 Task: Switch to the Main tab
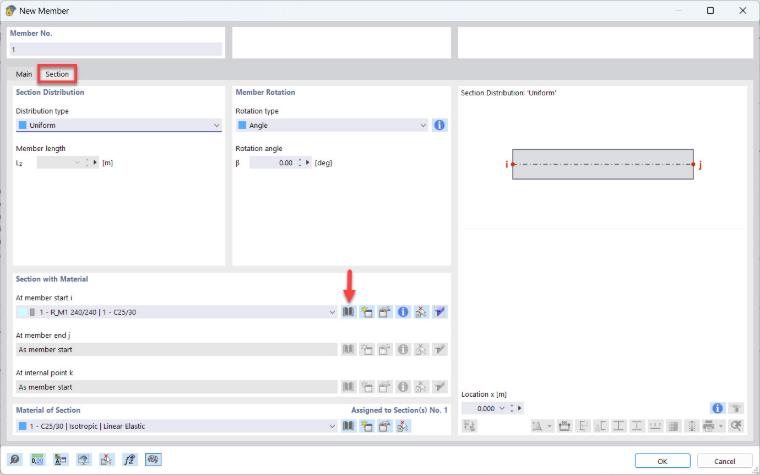coord(24,74)
